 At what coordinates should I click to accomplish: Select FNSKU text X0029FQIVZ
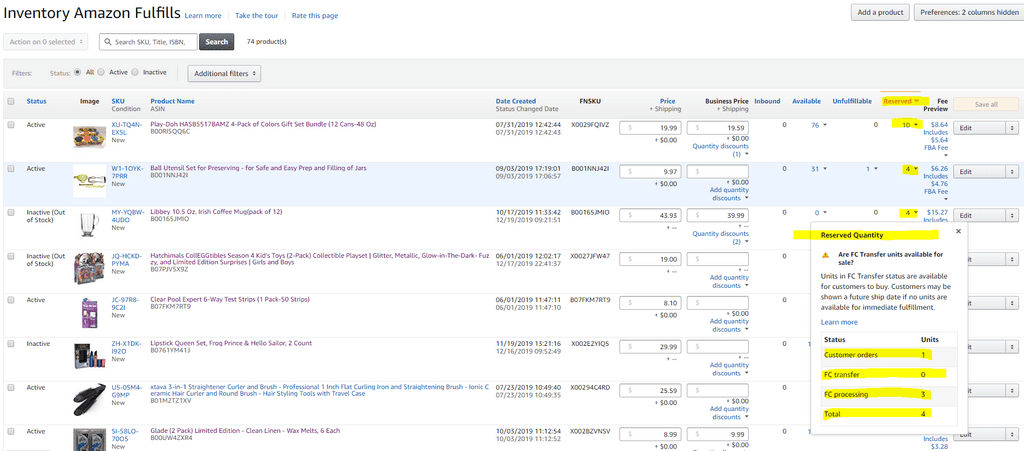coord(590,124)
